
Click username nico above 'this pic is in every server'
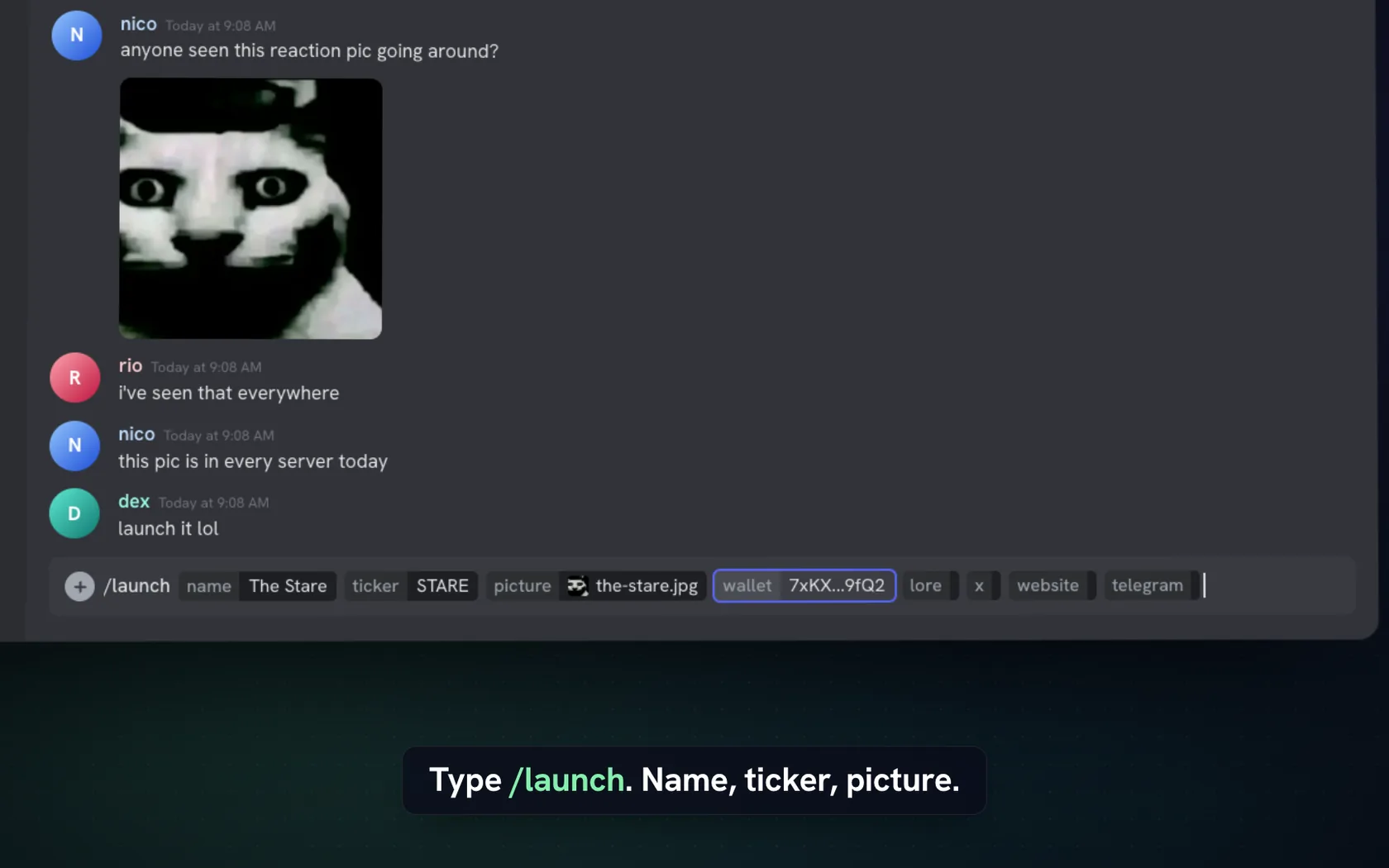click(x=136, y=434)
